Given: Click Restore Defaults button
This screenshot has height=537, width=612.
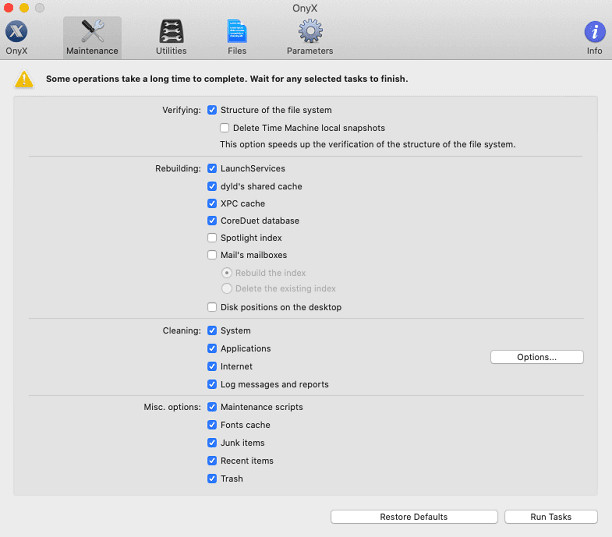Looking at the screenshot, I should pyautogui.click(x=414, y=517).
